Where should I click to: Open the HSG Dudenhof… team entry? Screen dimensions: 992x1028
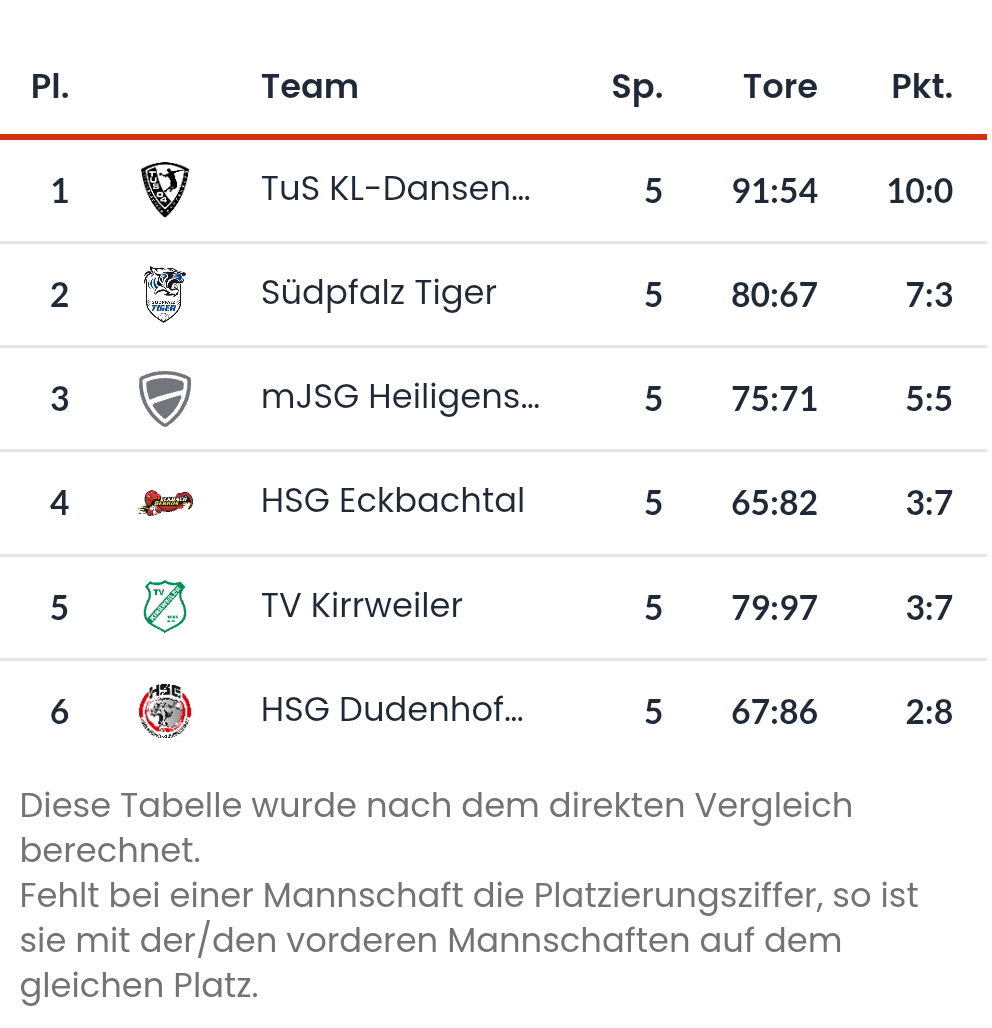(392, 709)
